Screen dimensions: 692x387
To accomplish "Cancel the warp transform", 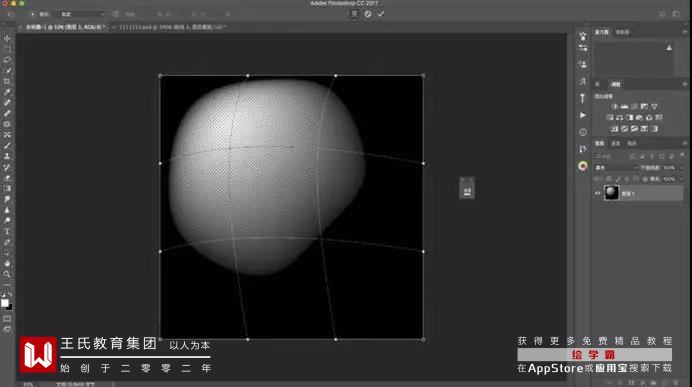I will pyautogui.click(x=368, y=14).
